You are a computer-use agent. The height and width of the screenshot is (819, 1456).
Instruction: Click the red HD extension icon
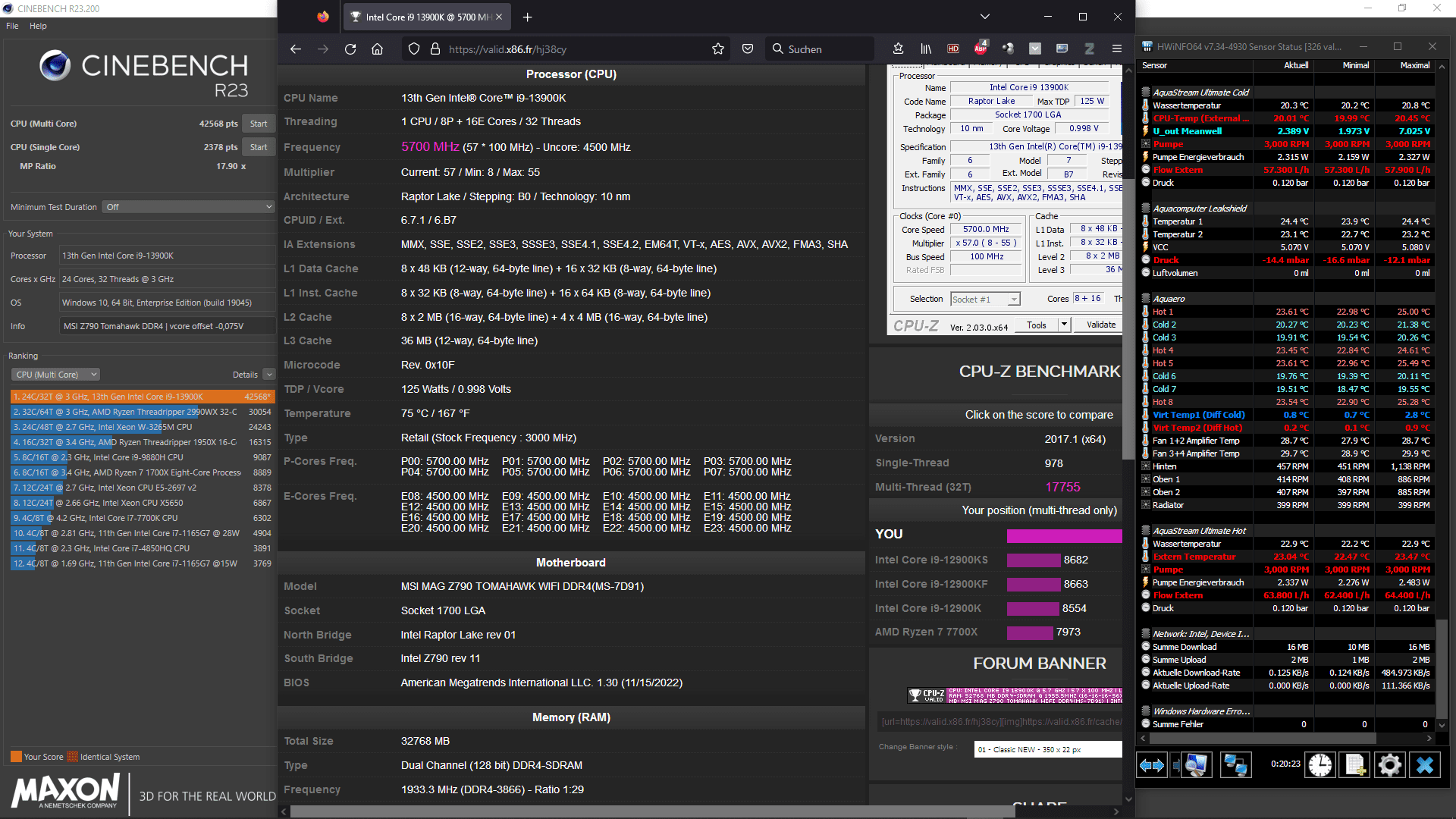953,49
